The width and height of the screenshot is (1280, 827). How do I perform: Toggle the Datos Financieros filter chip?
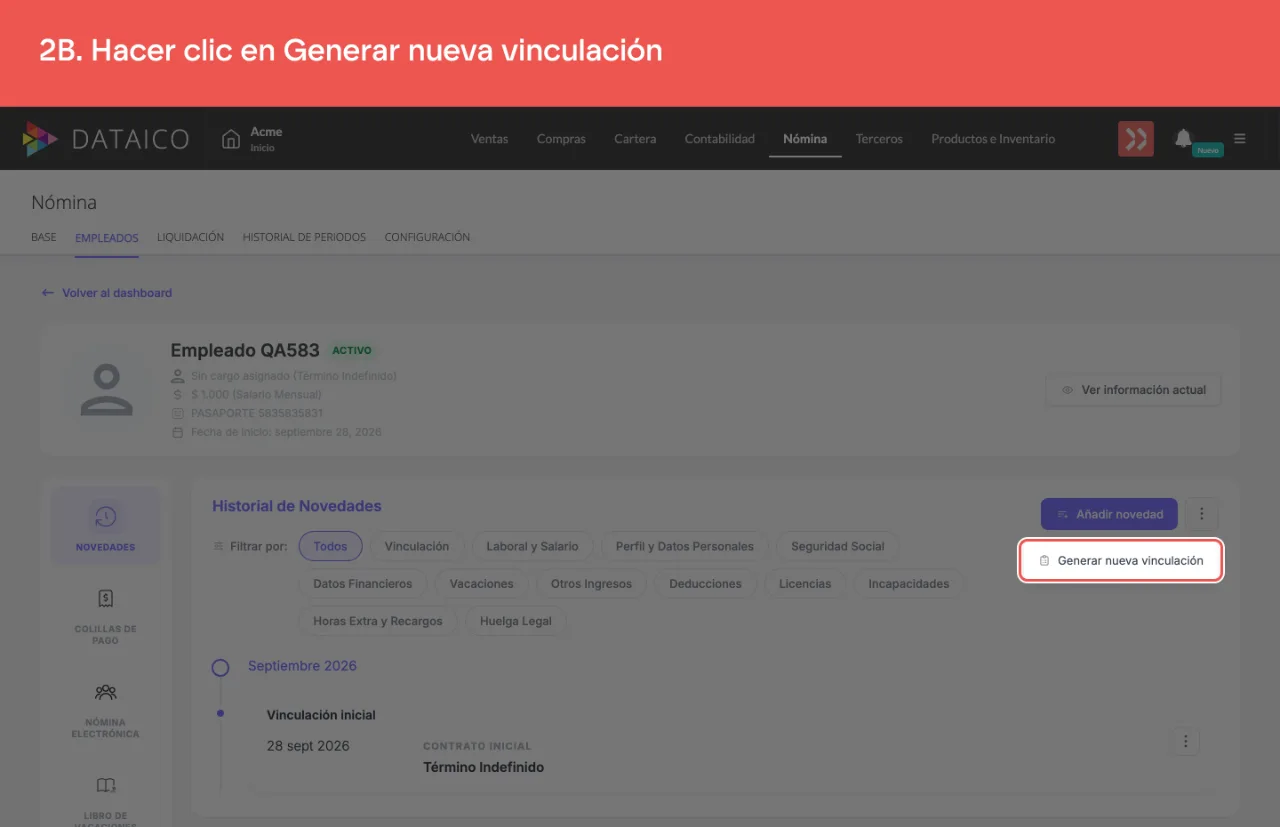click(x=363, y=583)
